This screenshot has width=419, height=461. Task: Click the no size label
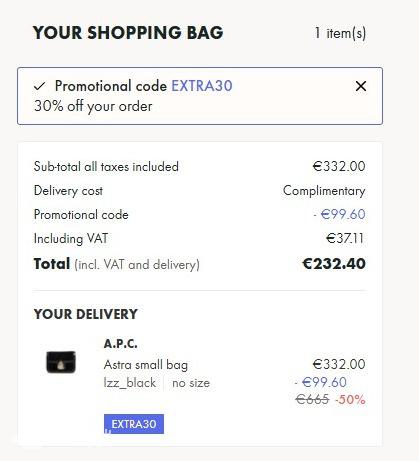(x=191, y=383)
